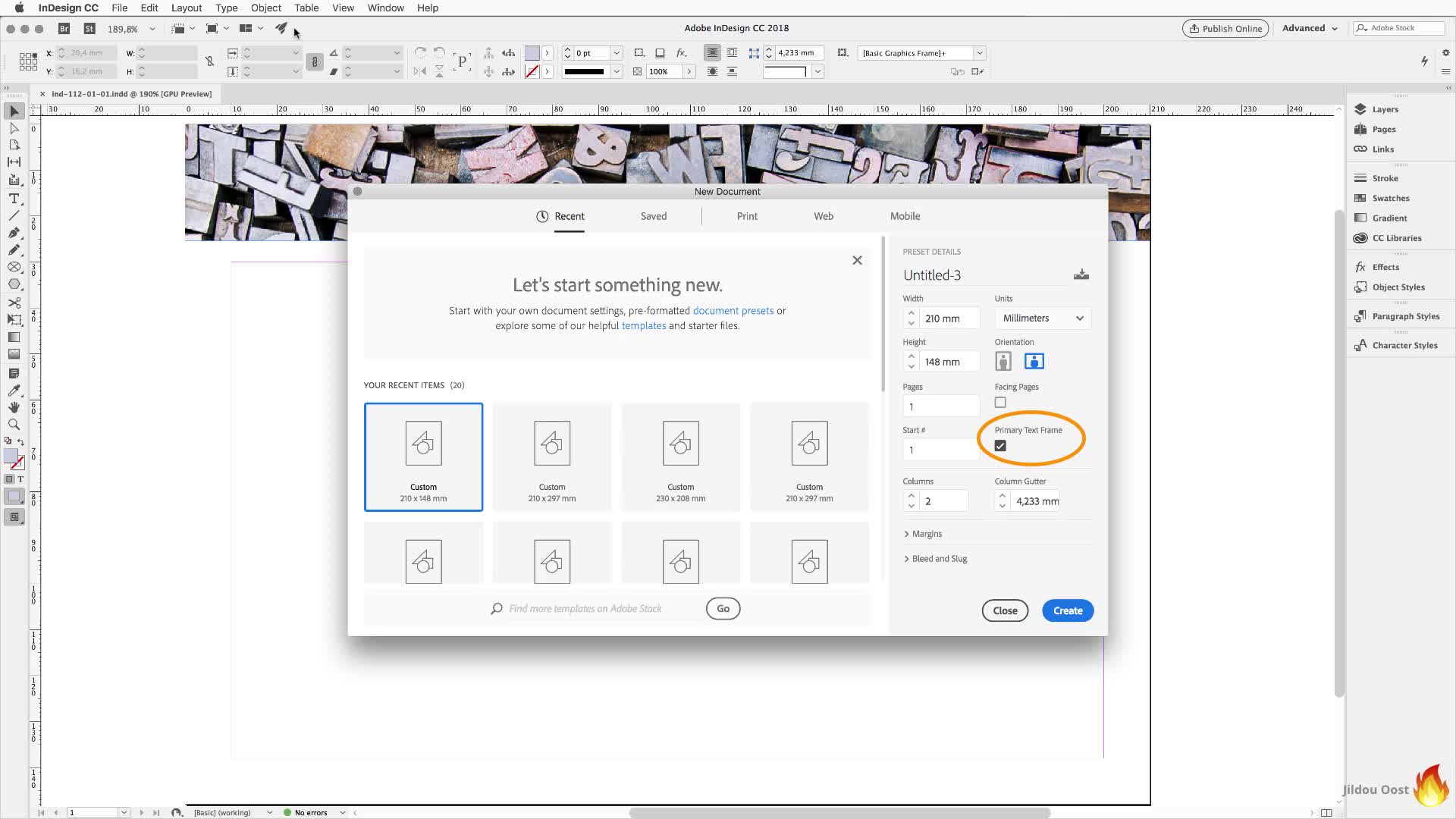Screen dimensions: 1456x819
Task: Select the Hand tool
Action: click(x=14, y=407)
